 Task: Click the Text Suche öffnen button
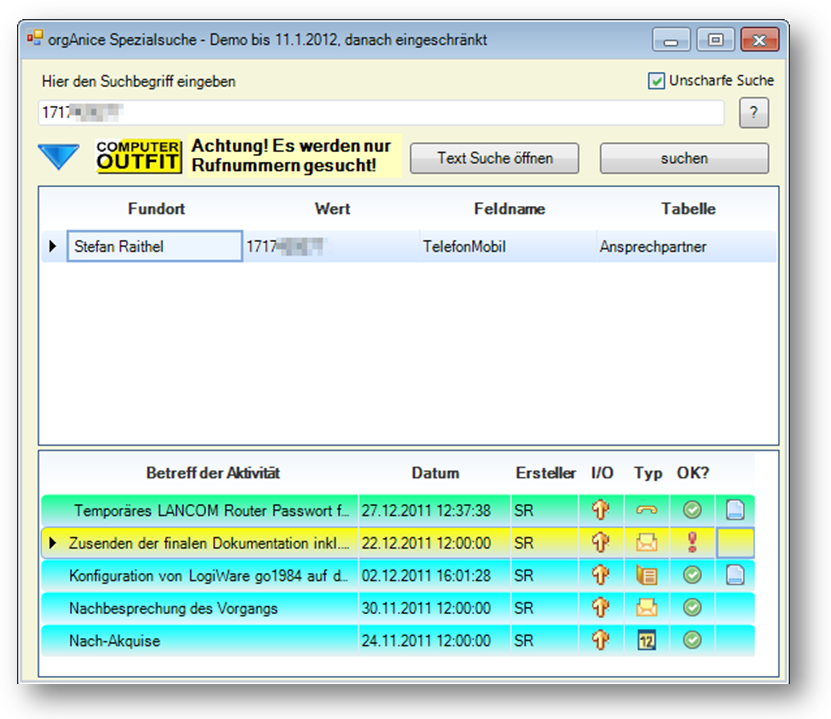(494, 158)
